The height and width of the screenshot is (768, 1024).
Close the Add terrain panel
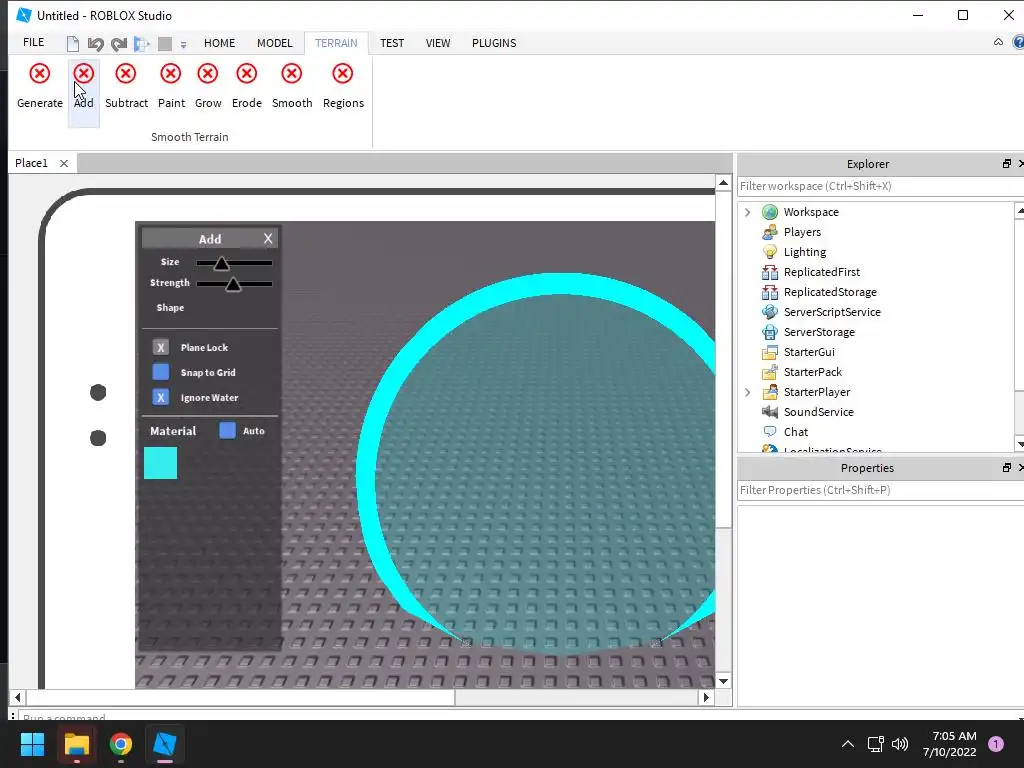click(x=268, y=239)
